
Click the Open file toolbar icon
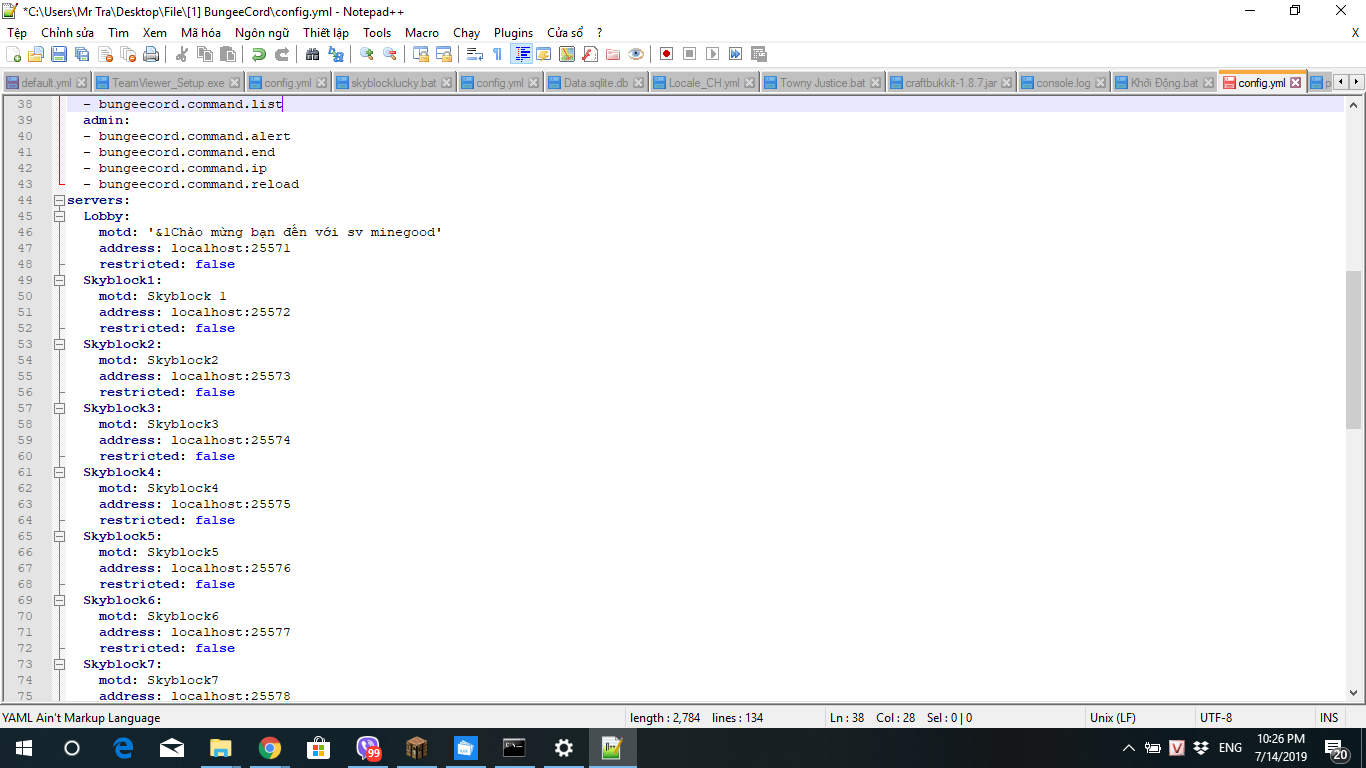coord(36,54)
